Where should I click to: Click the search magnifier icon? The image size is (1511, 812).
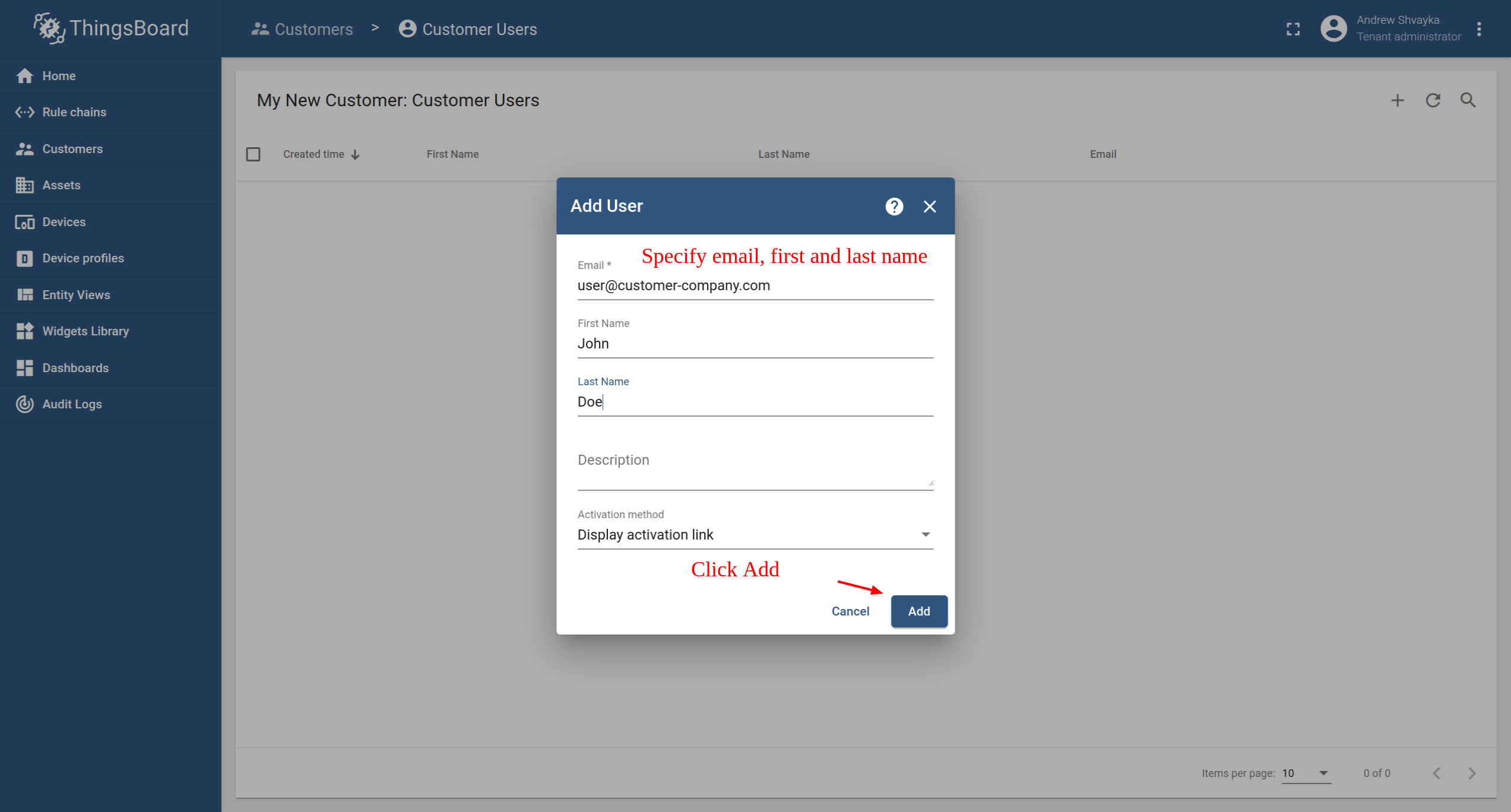(1468, 100)
